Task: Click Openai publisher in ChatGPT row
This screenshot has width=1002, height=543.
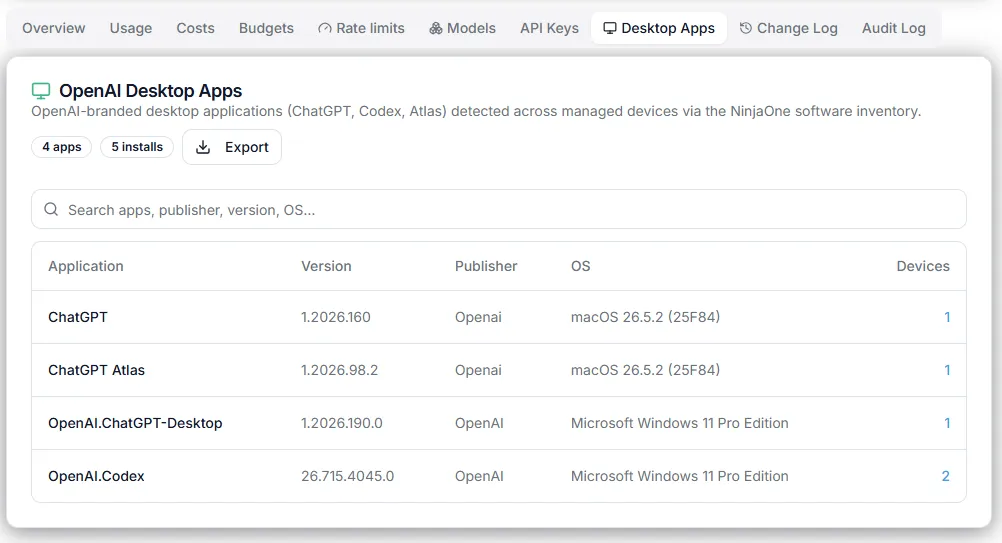Action: 478,317
